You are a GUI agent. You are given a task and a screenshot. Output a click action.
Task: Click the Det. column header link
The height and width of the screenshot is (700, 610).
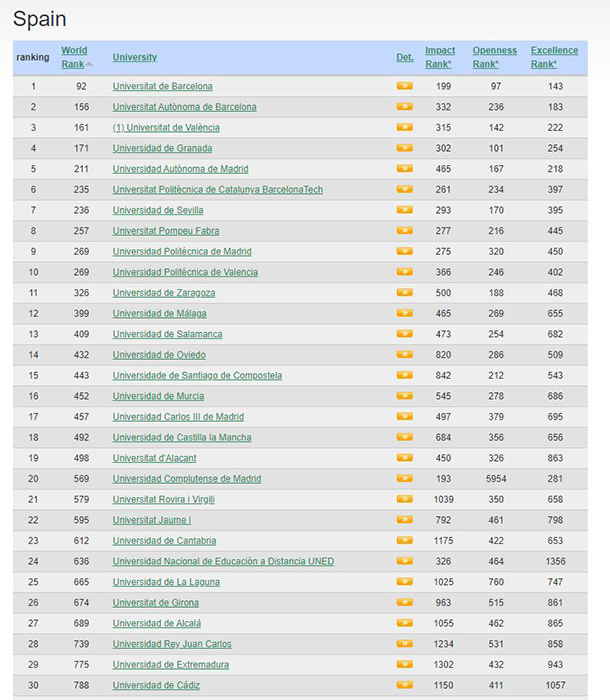click(404, 57)
